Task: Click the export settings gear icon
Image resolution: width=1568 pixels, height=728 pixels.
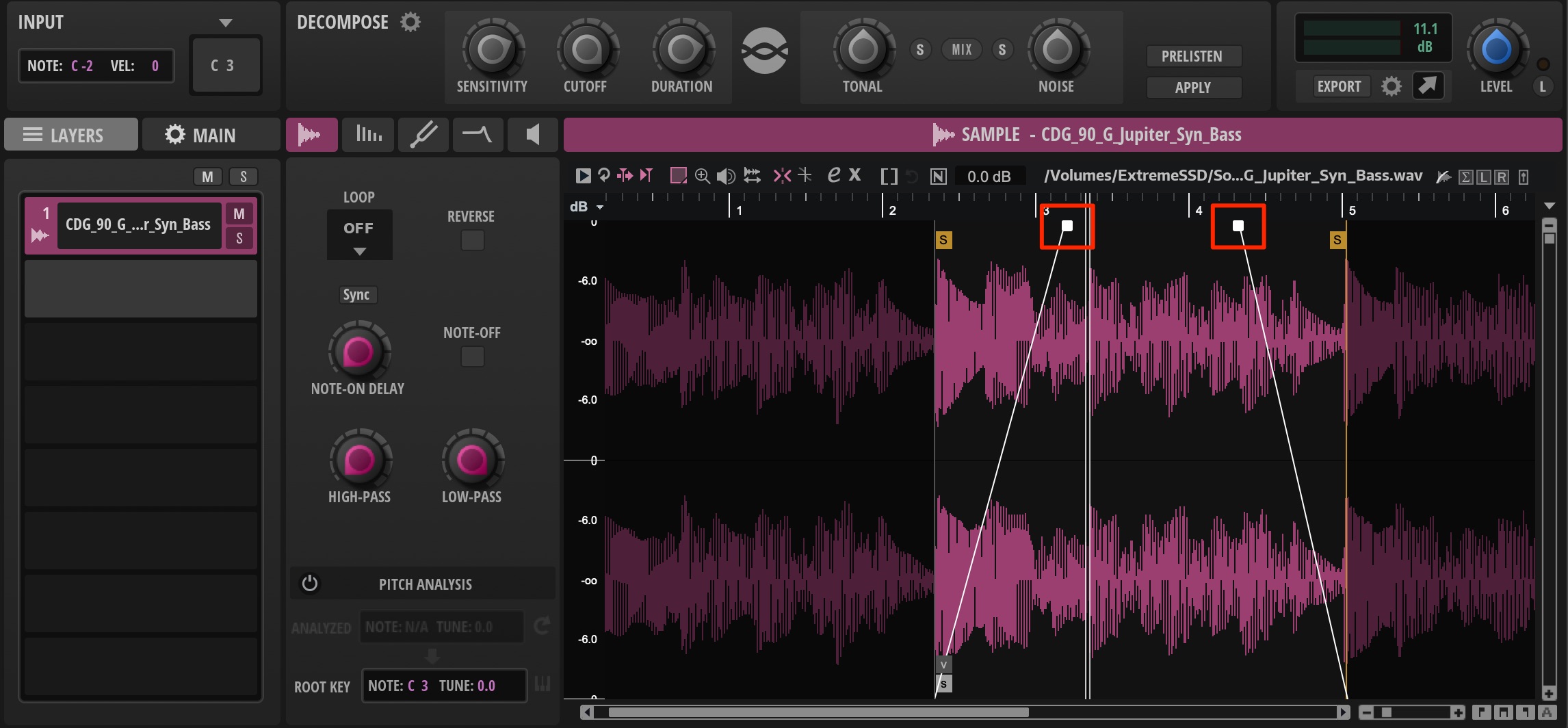Action: [1391, 86]
